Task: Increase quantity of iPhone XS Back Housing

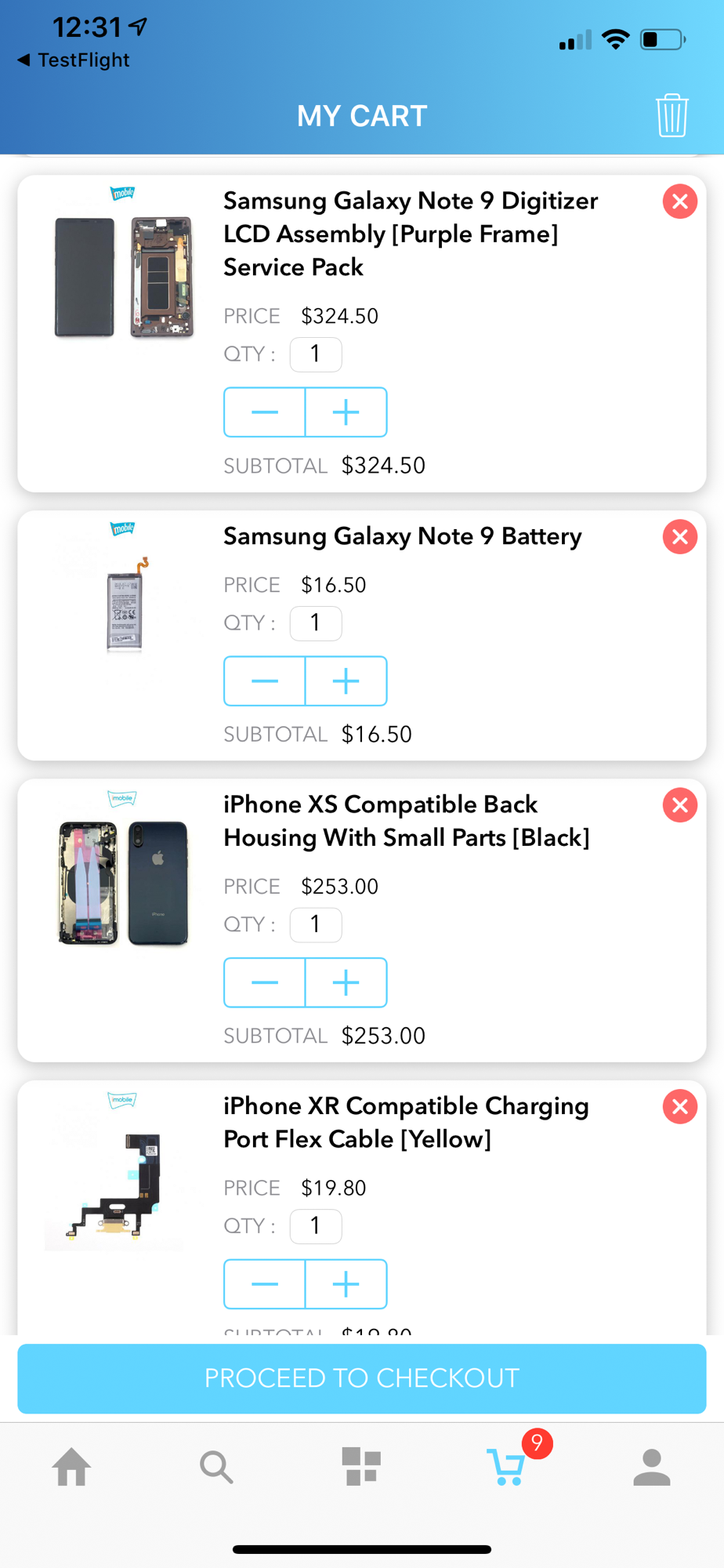Action: pos(346,982)
